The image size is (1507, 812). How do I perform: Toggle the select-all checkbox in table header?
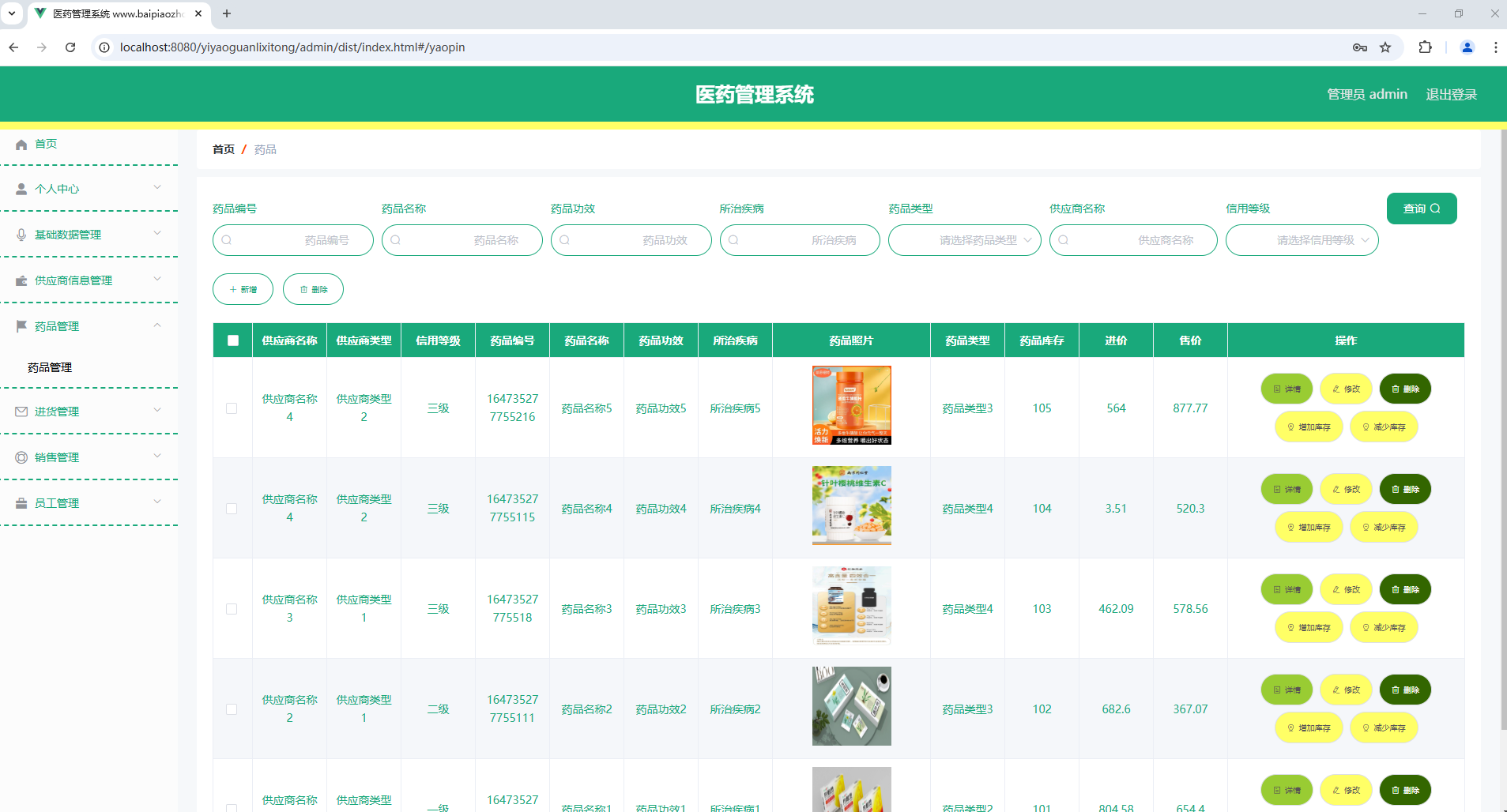click(232, 340)
